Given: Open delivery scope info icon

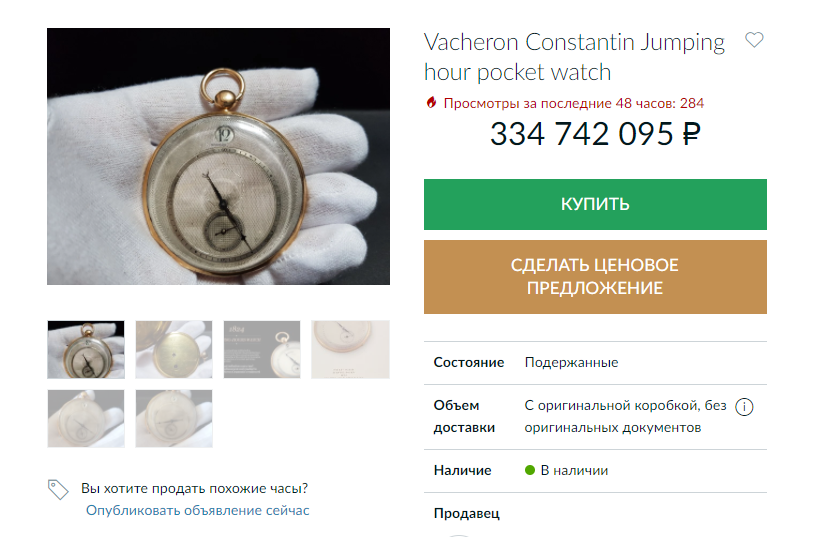Looking at the screenshot, I should tap(744, 407).
